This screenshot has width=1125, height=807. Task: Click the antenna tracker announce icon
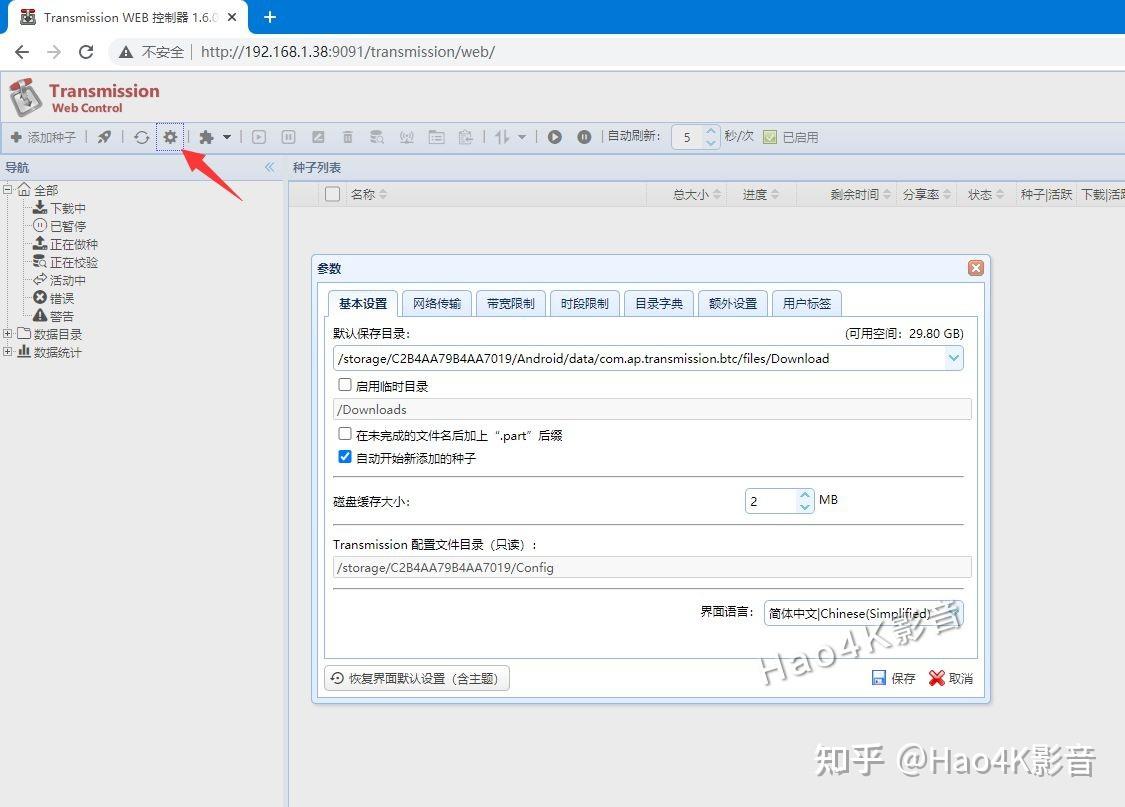[x=406, y=136]
